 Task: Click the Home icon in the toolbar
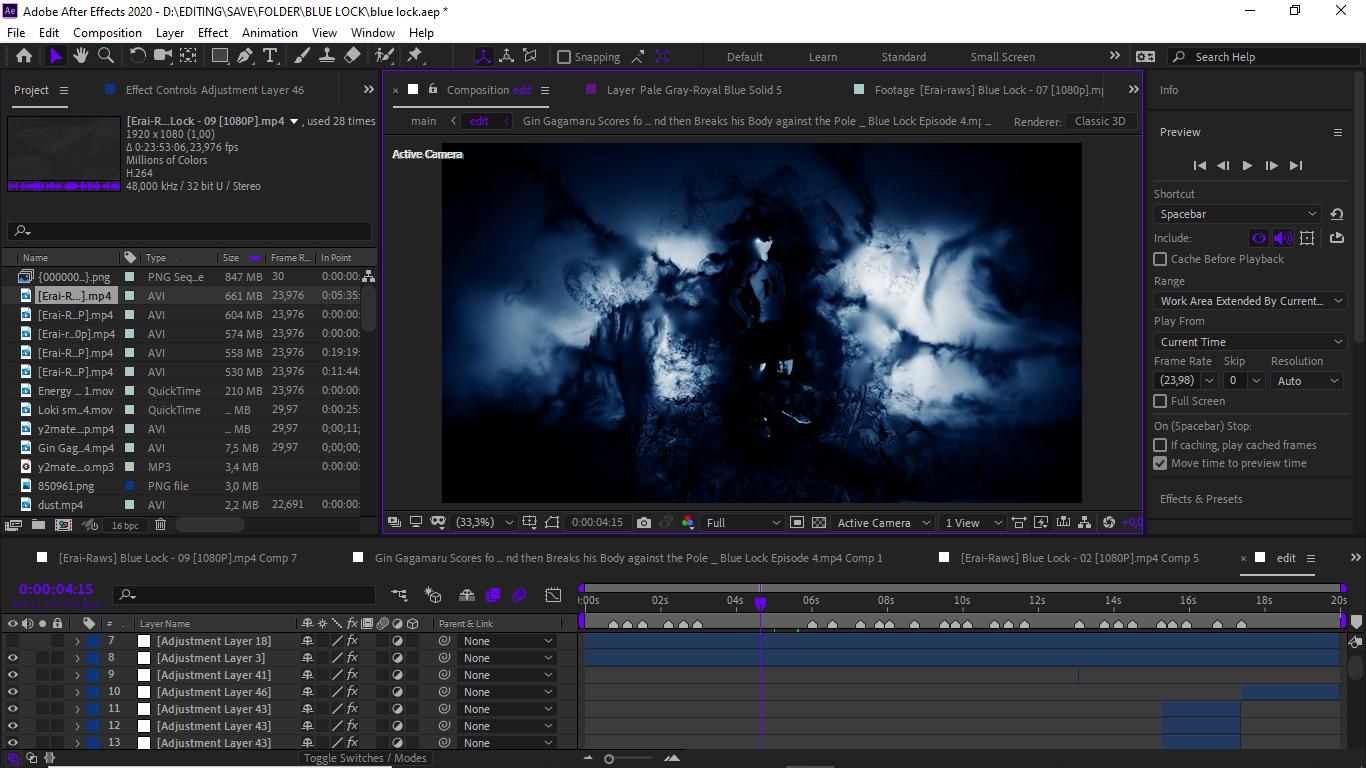[x=24, y=56]
